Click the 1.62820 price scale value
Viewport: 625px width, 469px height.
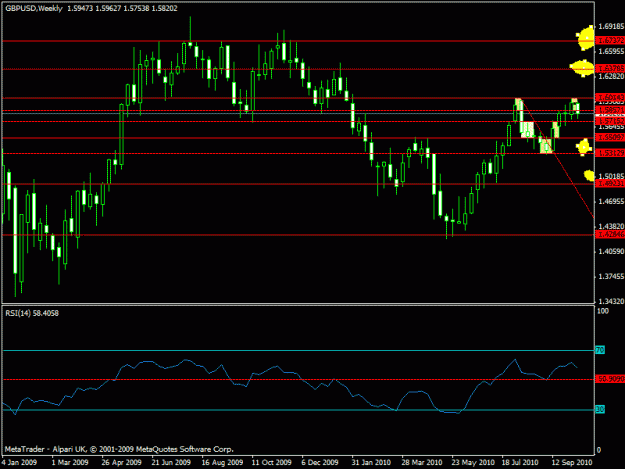(x=611, y=76)
